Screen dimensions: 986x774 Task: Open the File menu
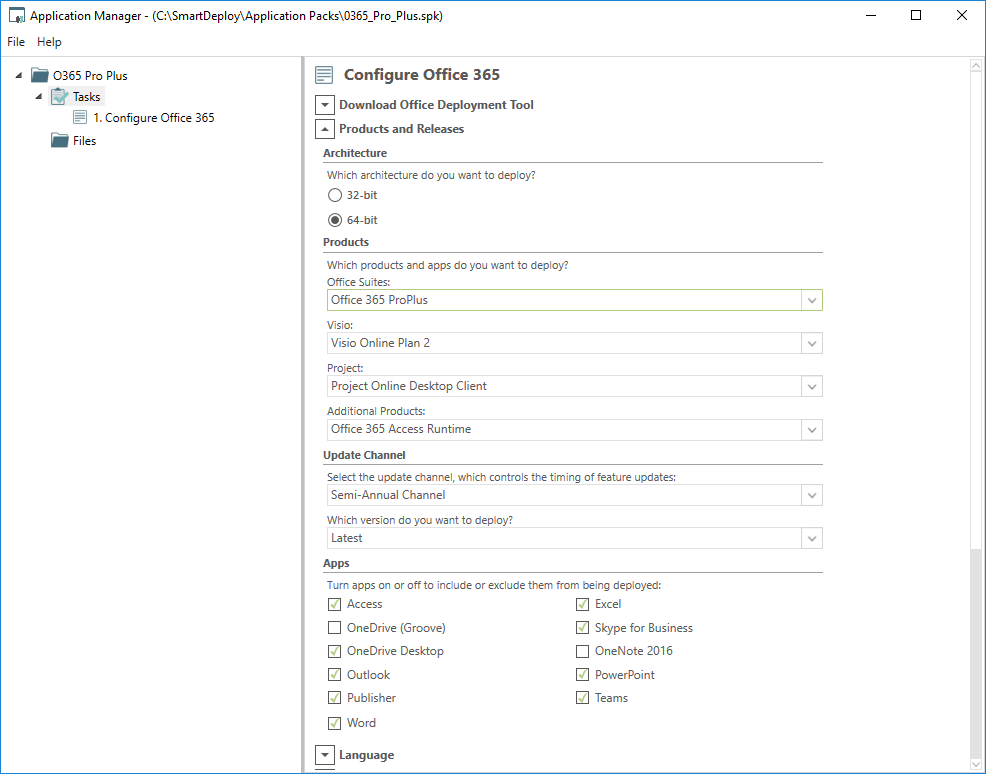[x=16, y=42]
